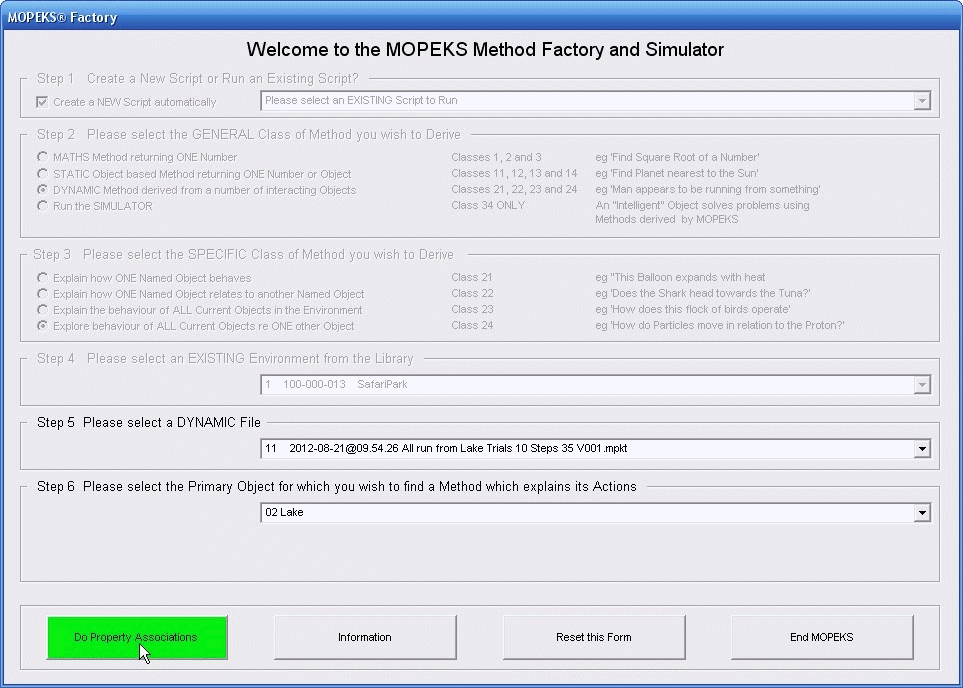Screen dimensions: 963x688
Task: Click the Step 5 DYNAMIC File label
Action: tap(149, 423)
